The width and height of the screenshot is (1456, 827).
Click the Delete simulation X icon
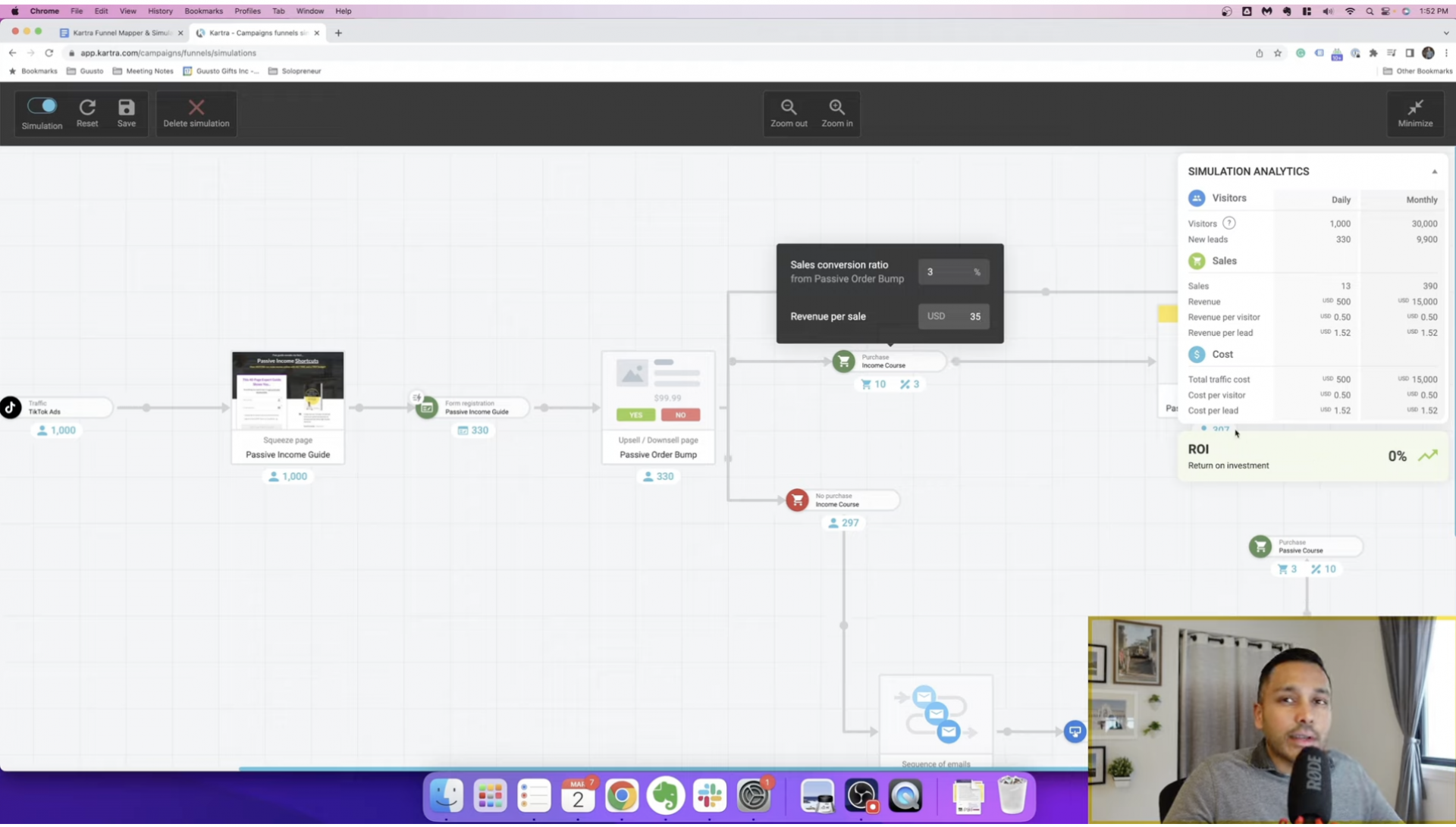tap(196, 108)
